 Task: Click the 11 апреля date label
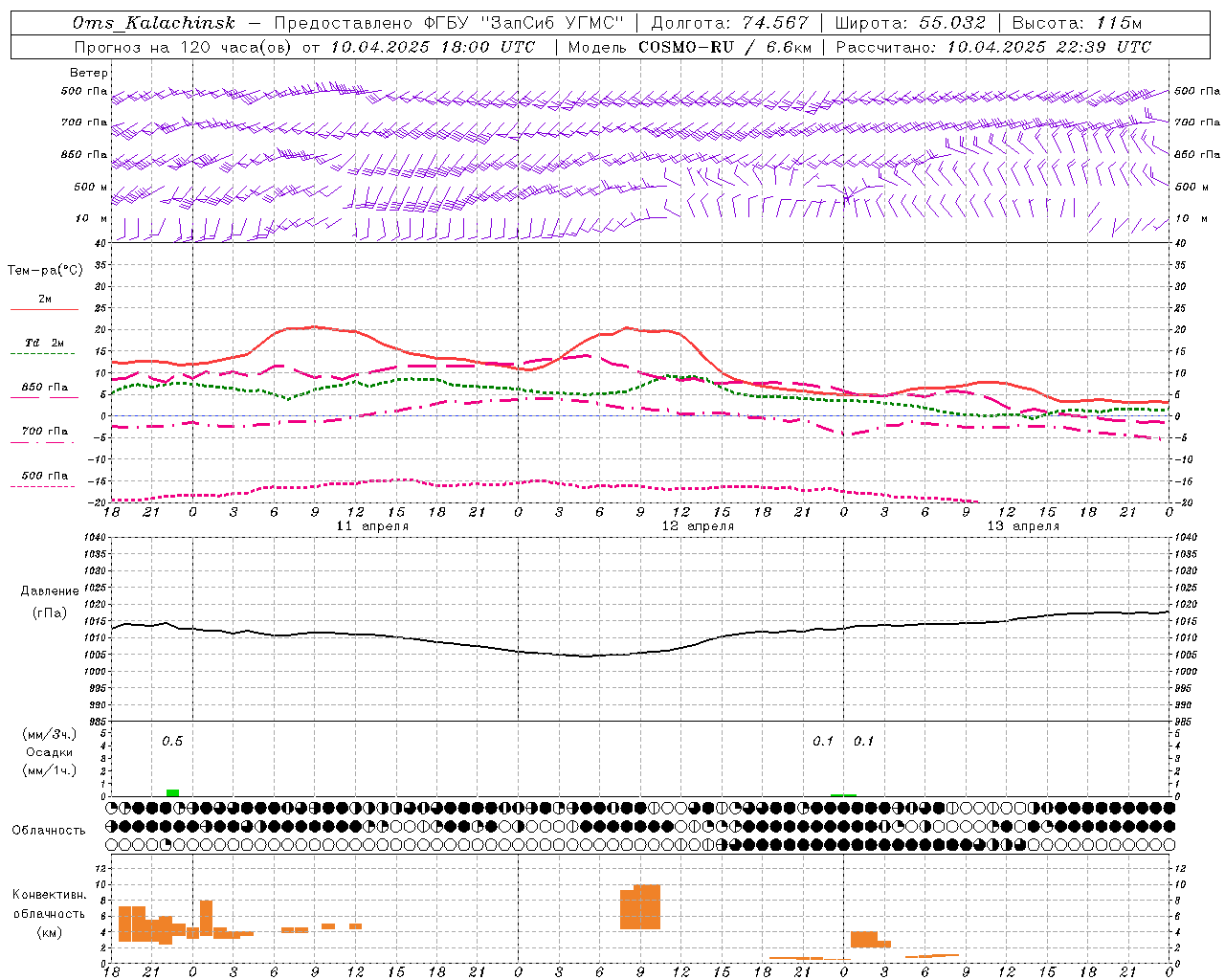tap(372, 526)
